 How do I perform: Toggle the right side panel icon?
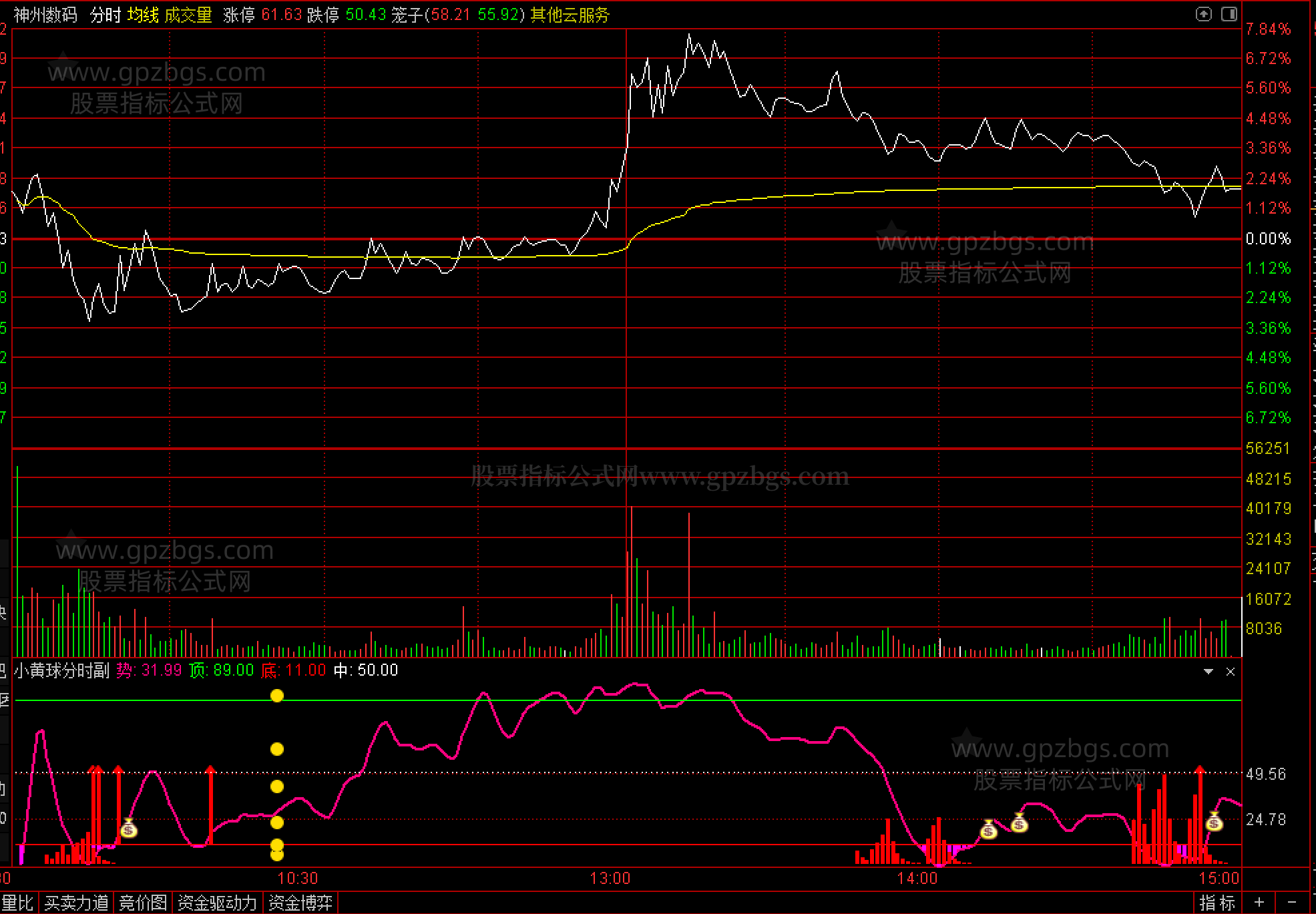pos(1229,14)
